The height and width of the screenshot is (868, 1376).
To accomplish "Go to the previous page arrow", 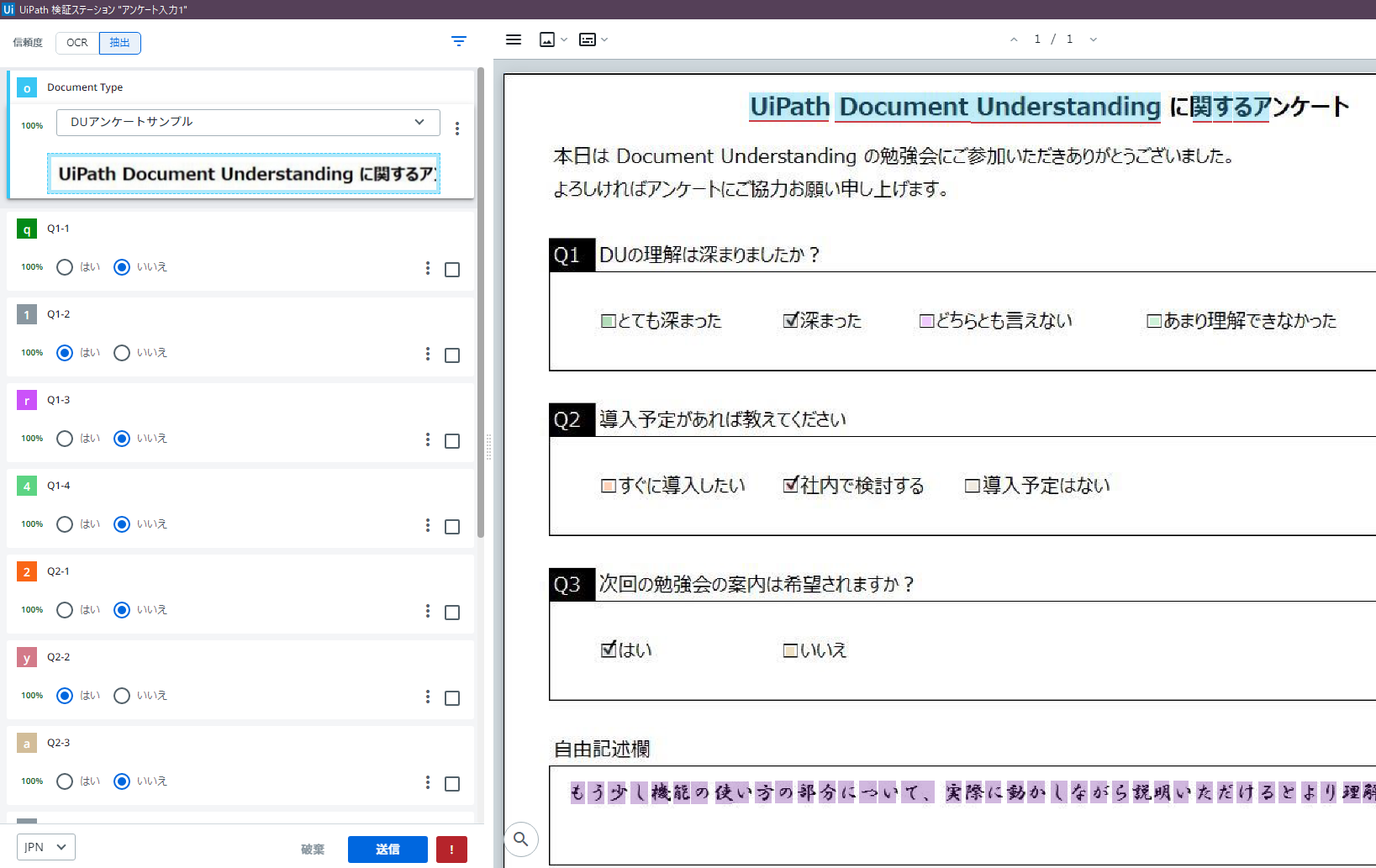I will [1014, 39].
